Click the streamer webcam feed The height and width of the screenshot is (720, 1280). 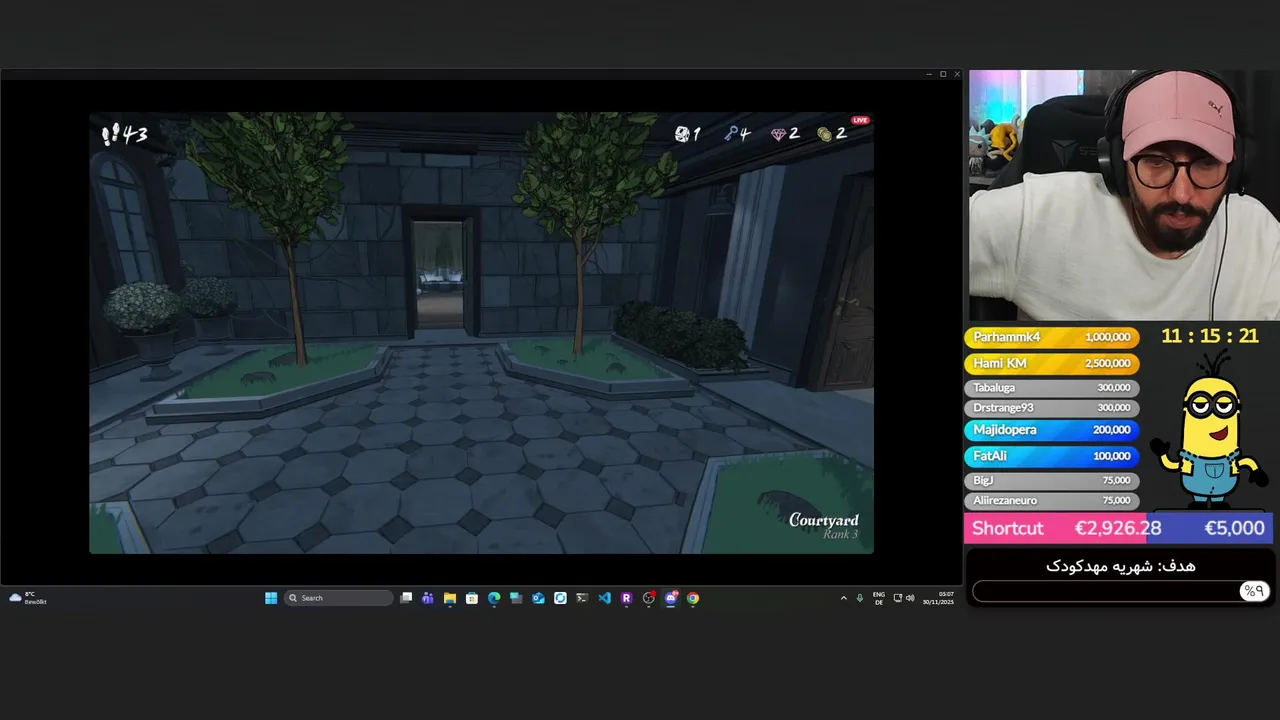[1124, 195]
